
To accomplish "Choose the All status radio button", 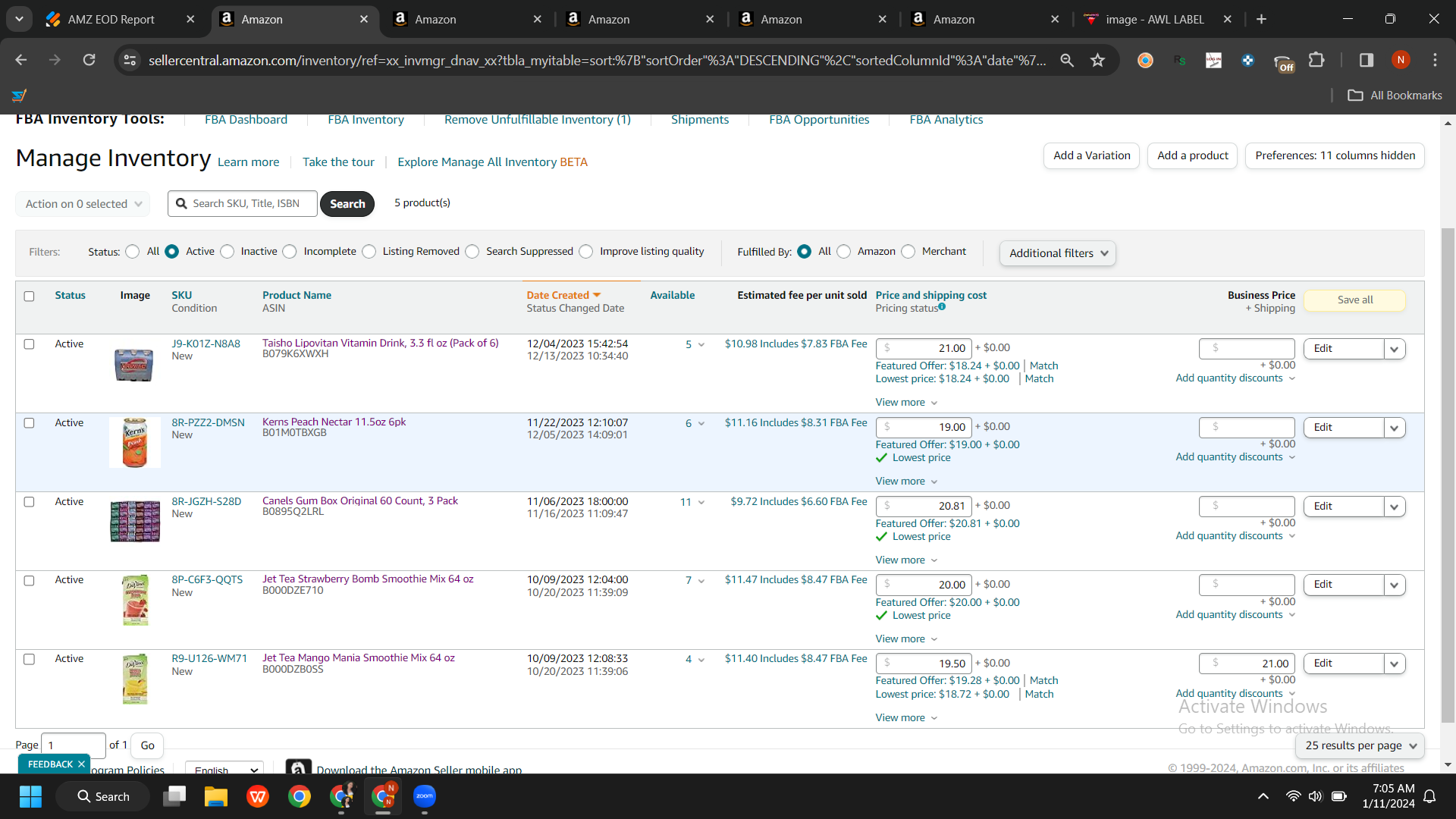I will [x=133, y=252].
